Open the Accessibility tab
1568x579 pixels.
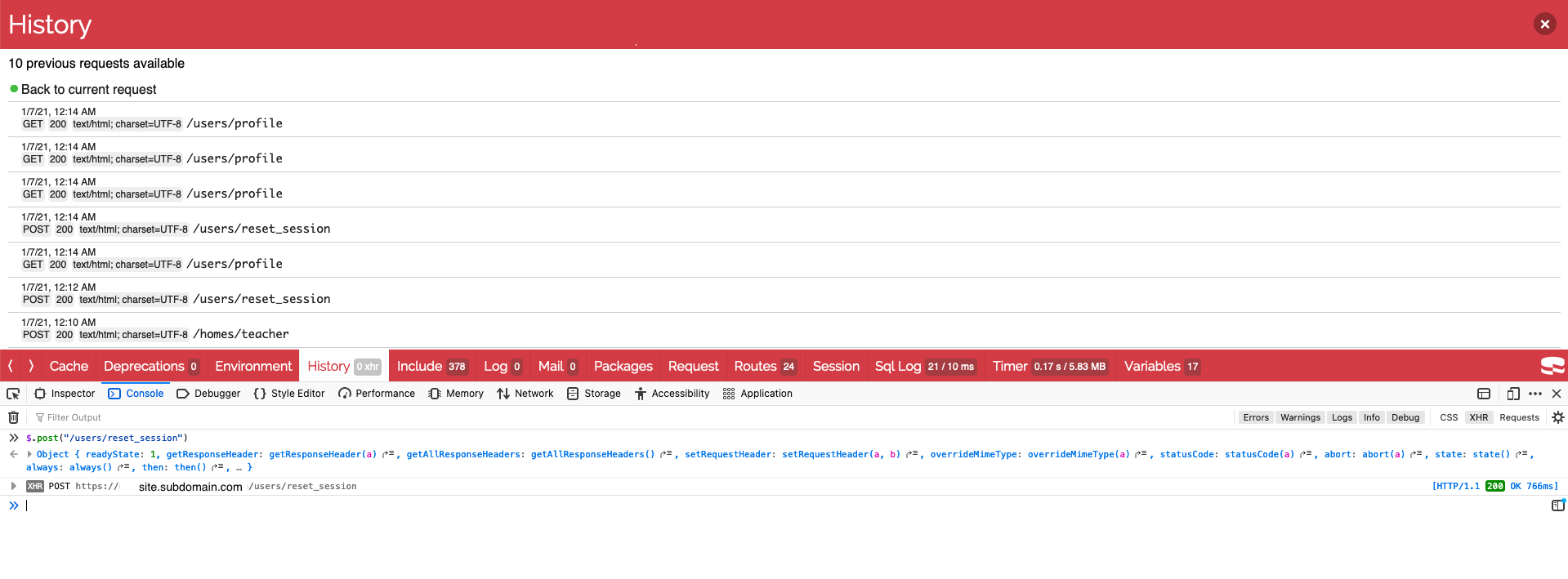click(672, 394)
